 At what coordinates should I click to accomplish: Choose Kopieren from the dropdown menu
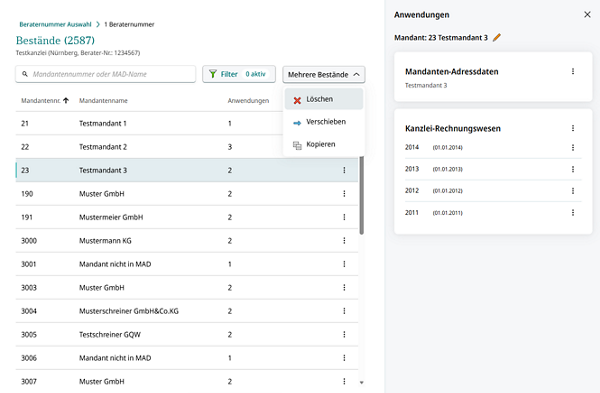coord(324,144)
